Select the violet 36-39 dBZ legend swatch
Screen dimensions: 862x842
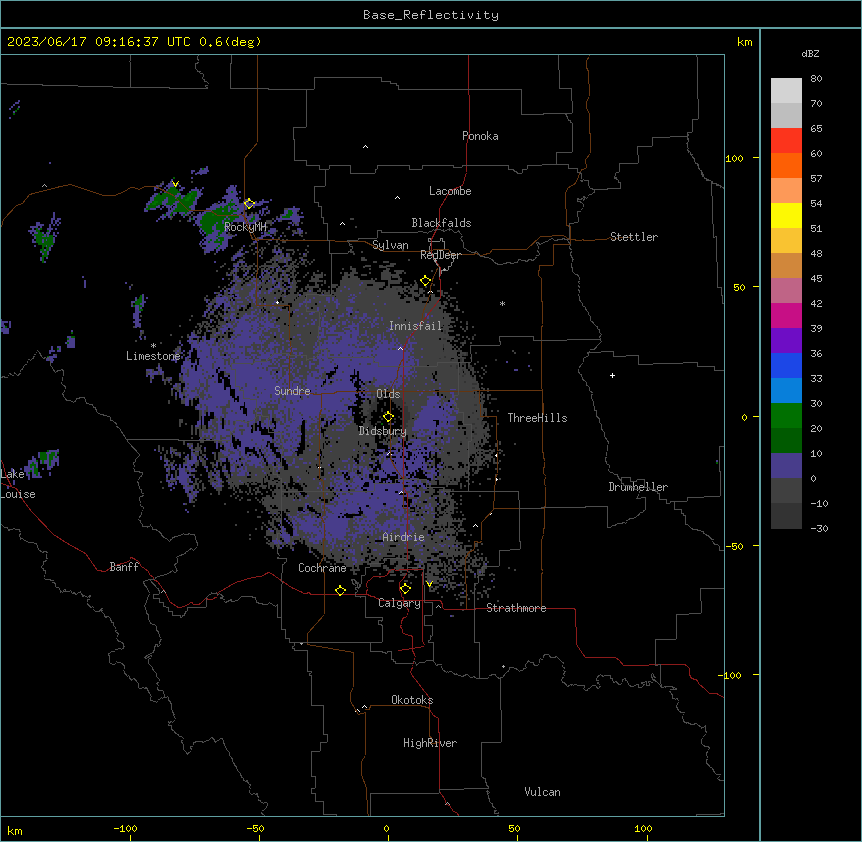(786, 341)
